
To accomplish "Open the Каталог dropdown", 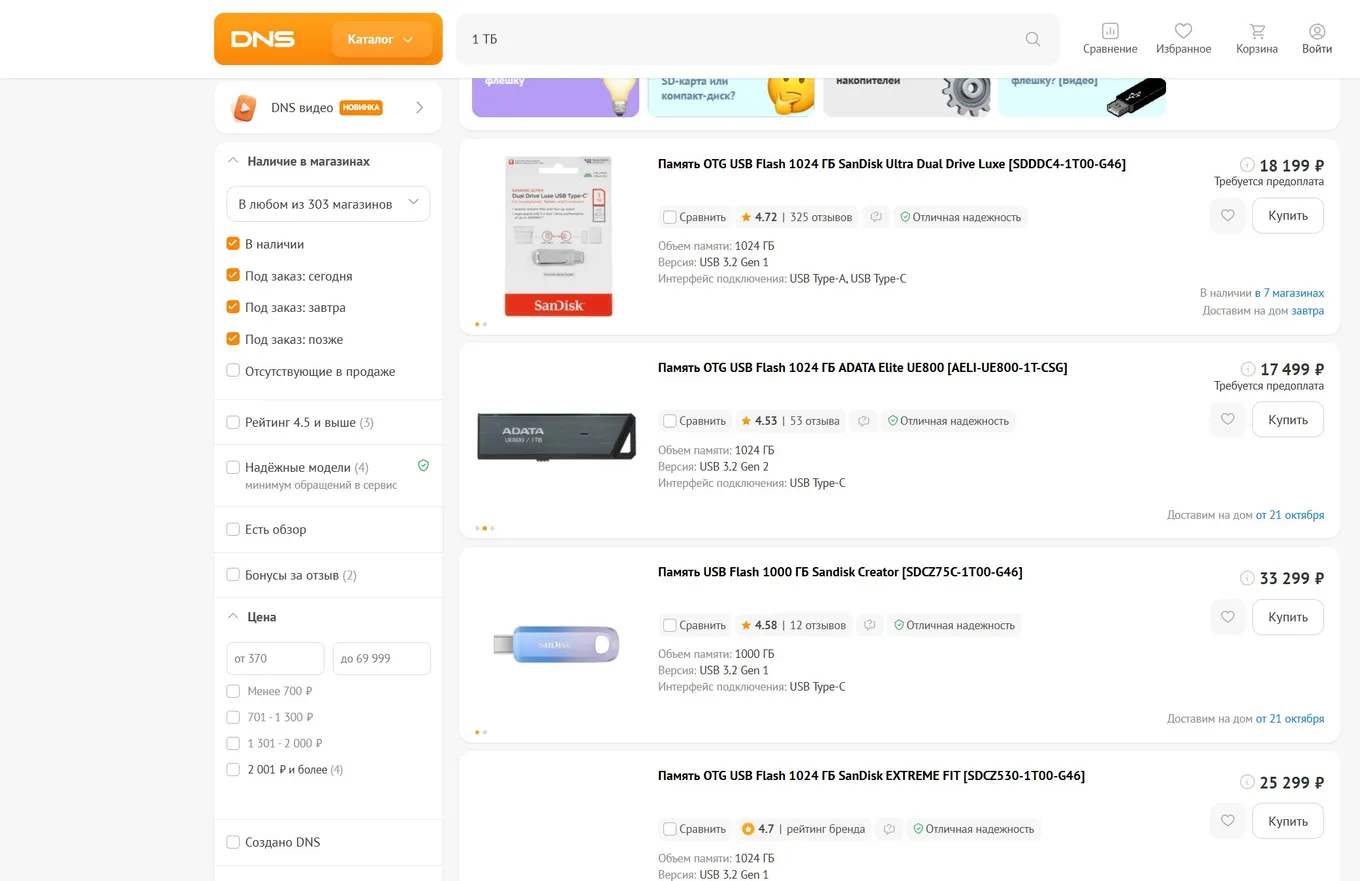I will point(381,39).
